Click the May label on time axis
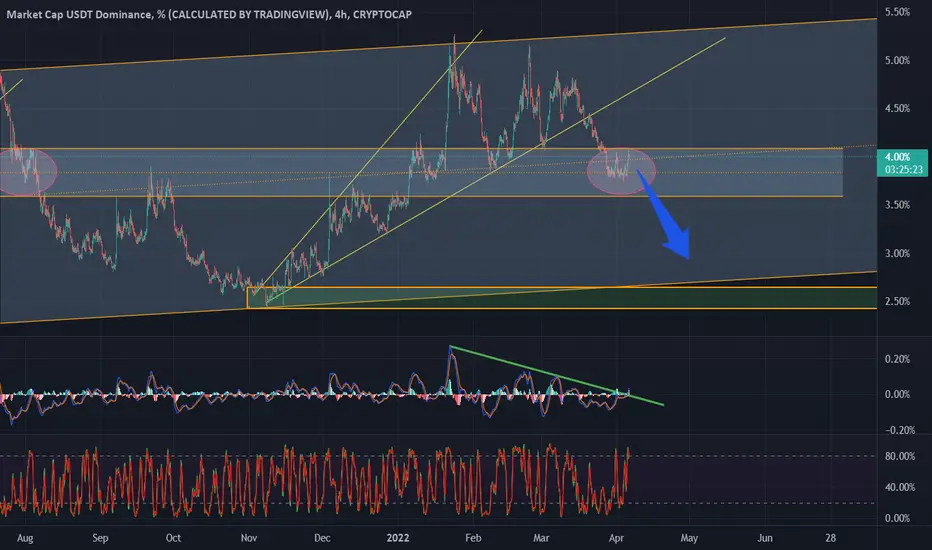 coord(689,538)
